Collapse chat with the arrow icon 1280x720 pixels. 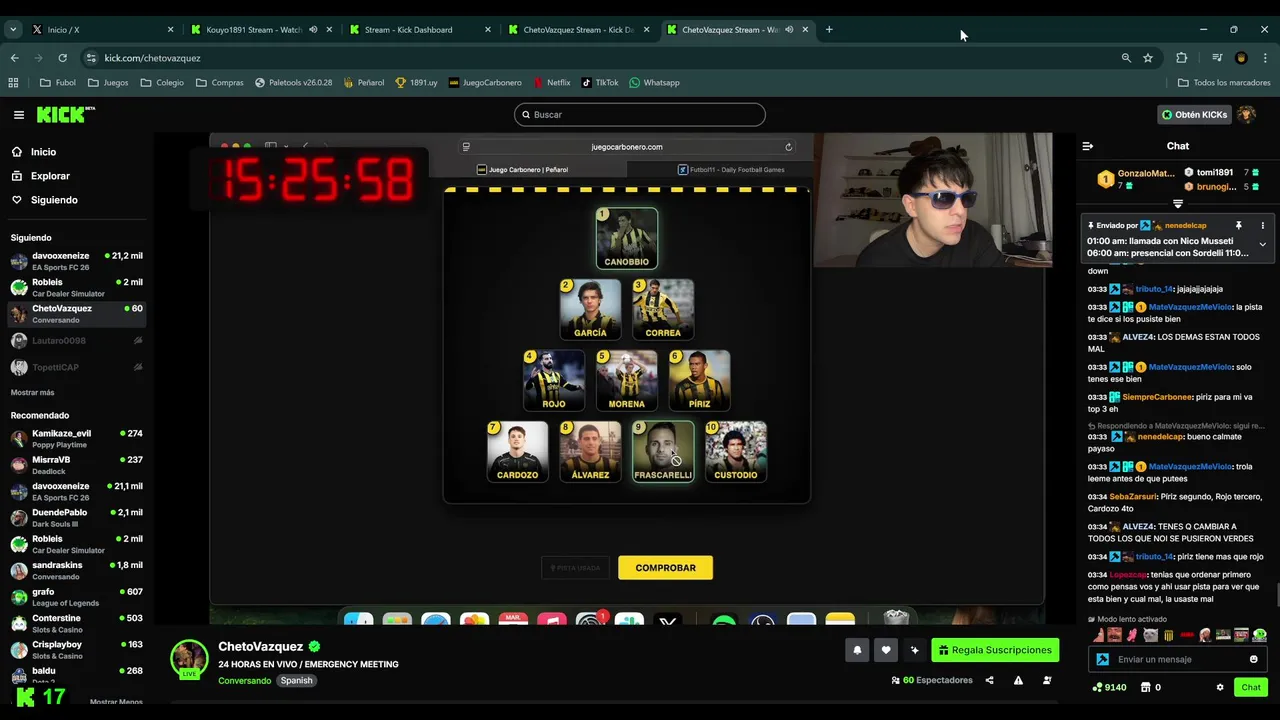pos(1088,146)
